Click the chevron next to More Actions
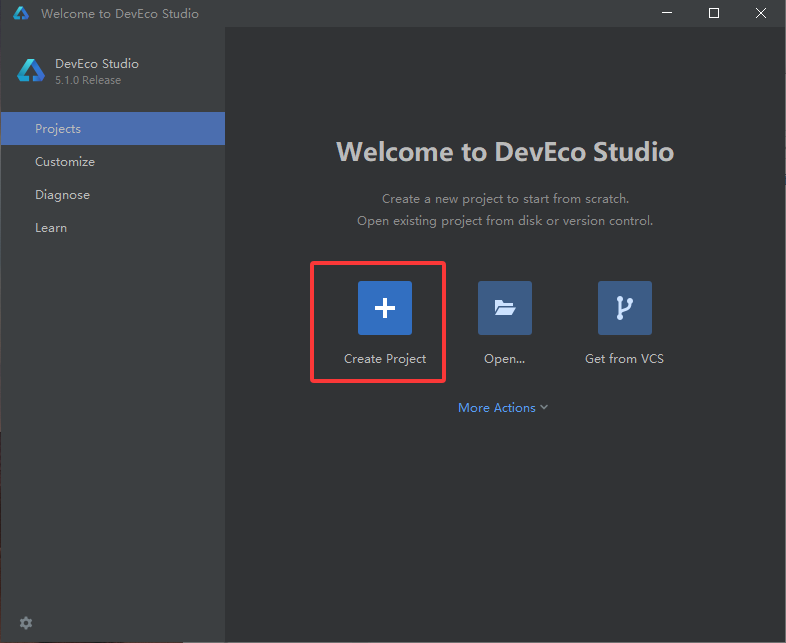The image size is (786, 643). pyautogui.click(x=544, y=407)
